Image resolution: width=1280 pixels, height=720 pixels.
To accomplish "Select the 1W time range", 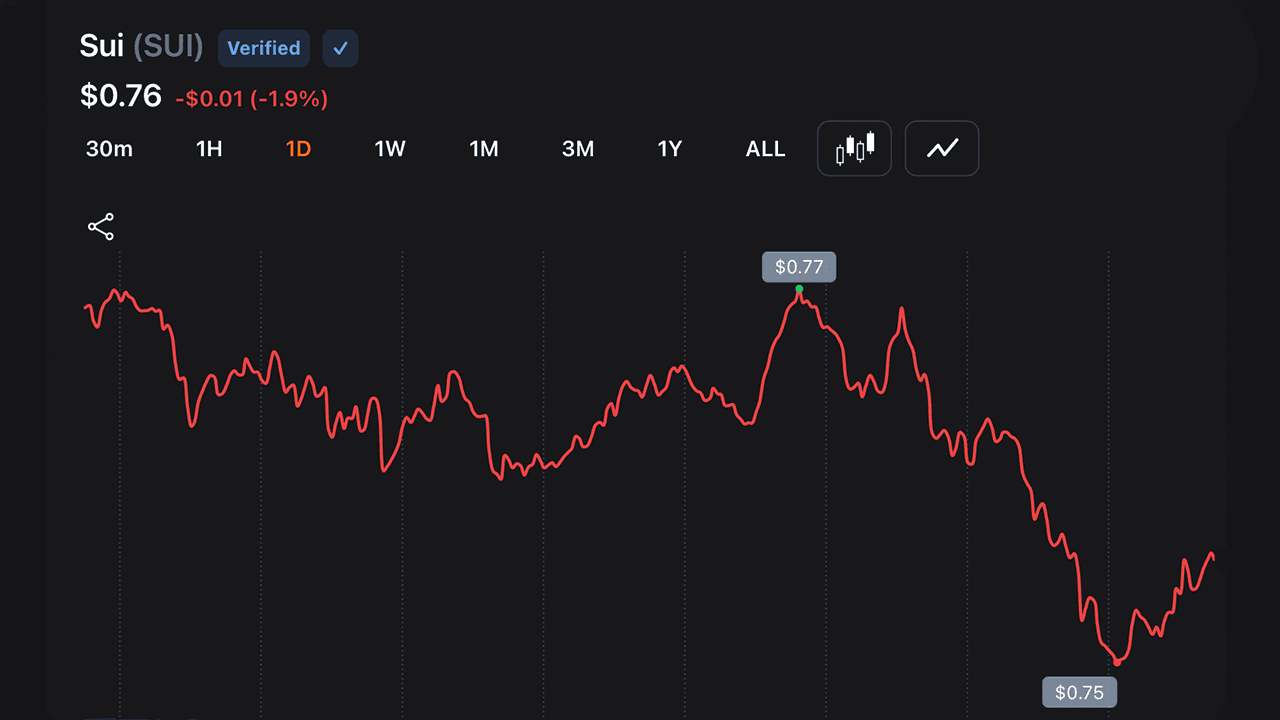I will [390, 149].
